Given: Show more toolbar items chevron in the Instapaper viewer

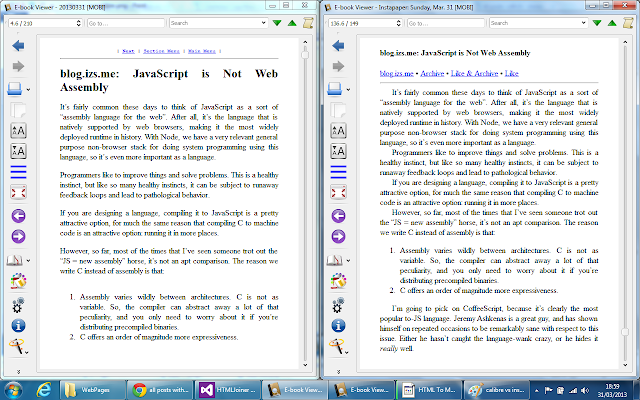Looking at the screenshot, I should pyautogui.click(x=338, y=371).
